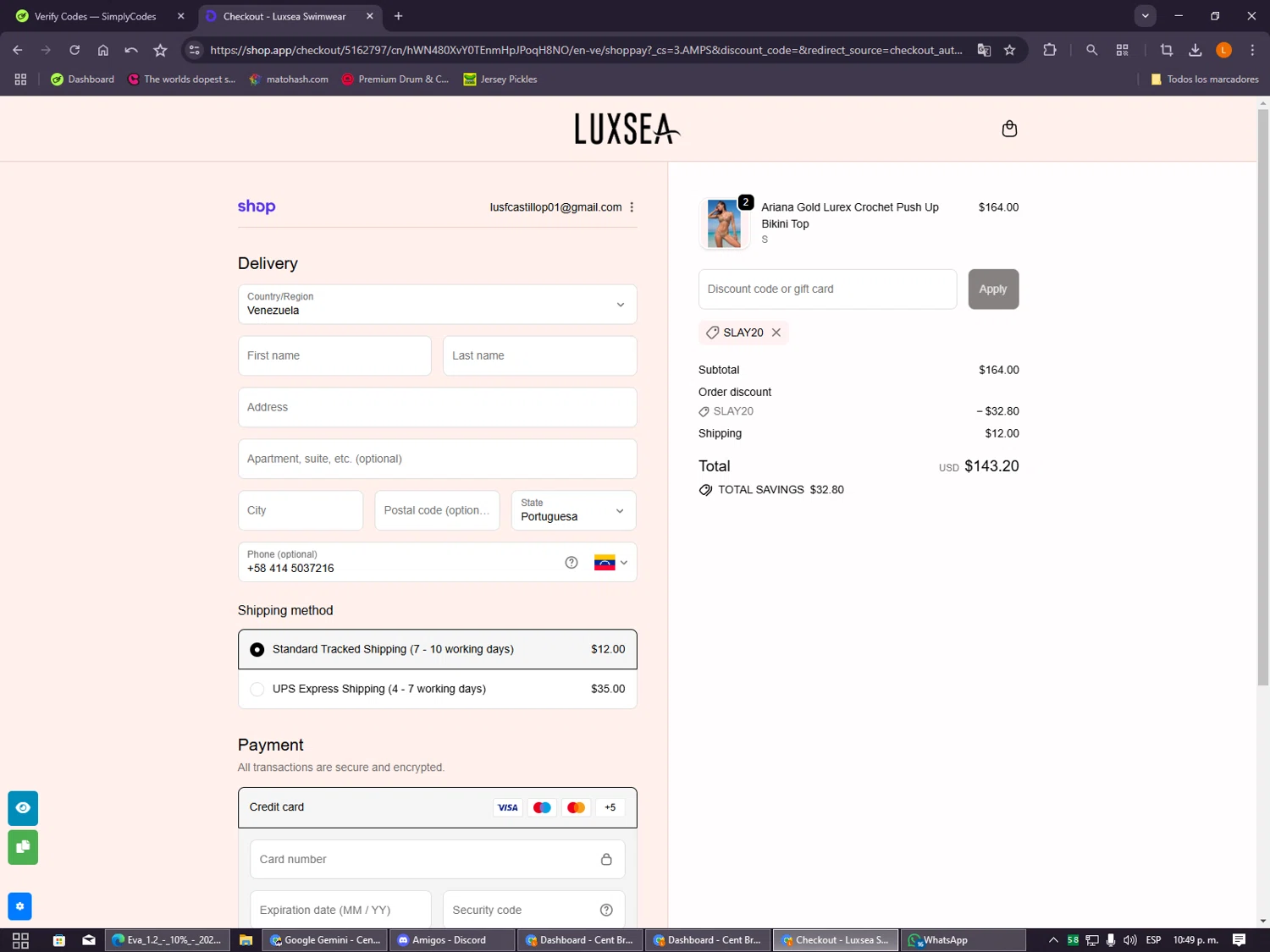Go back to the previous page
Image resolution: width=1270 pixels, height=952 pixels.
tap(18, 50)
